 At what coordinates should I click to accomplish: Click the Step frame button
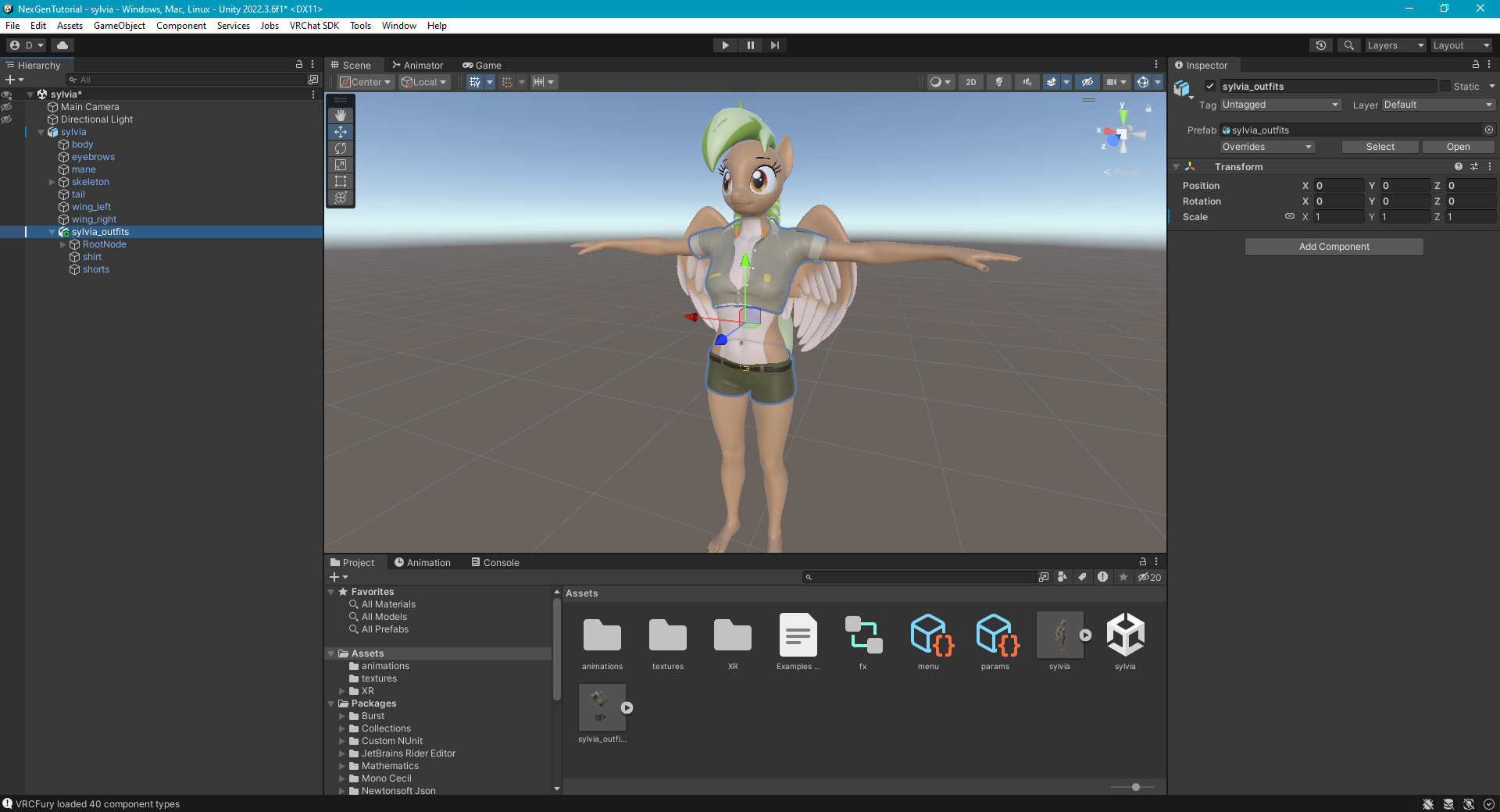pyautogui.click(x=774, y=45)
